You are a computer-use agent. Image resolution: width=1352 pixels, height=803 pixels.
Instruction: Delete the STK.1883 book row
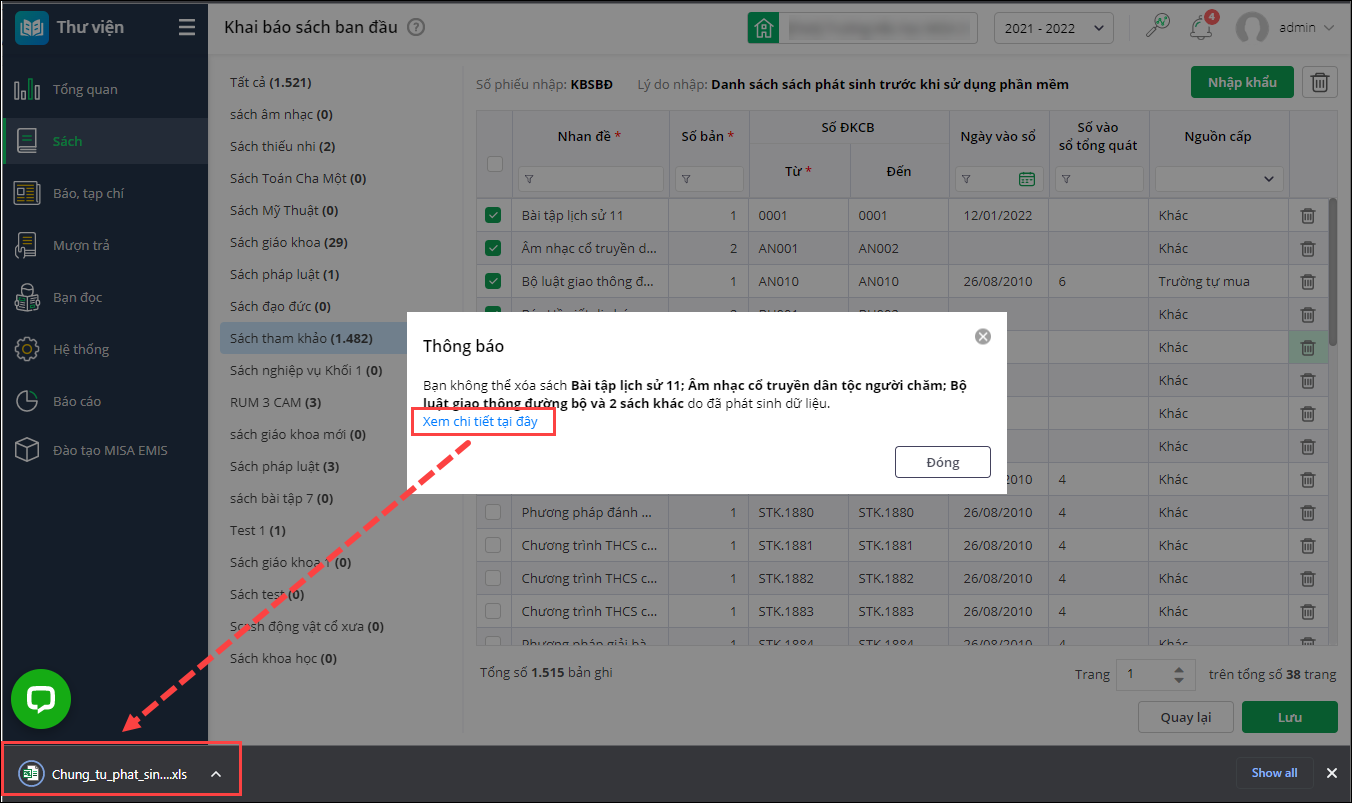1308,611
